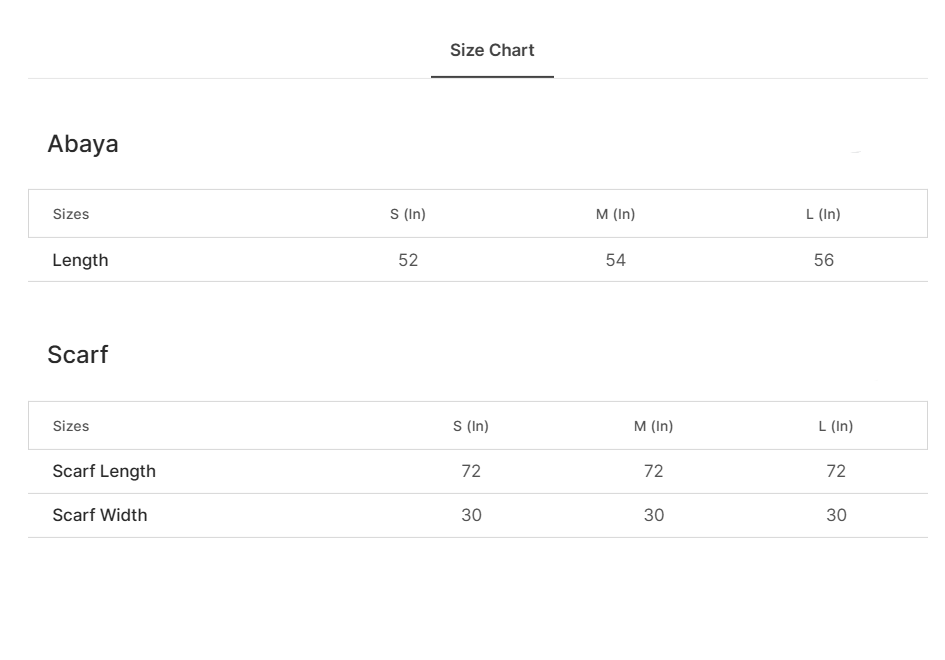This screenshot has height=660, width=945.
Task: Click the S (In) column in Abaya table
Action: (408, 214)
